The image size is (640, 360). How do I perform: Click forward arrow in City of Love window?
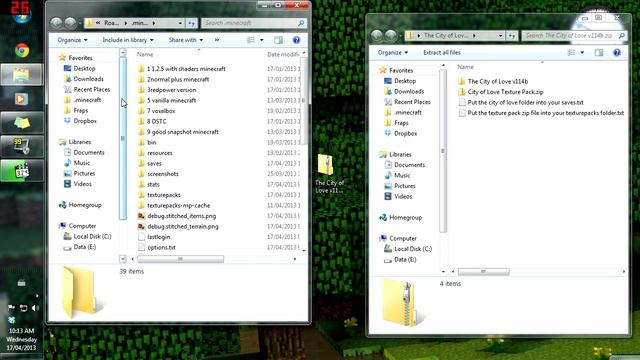tap(391, 36)
